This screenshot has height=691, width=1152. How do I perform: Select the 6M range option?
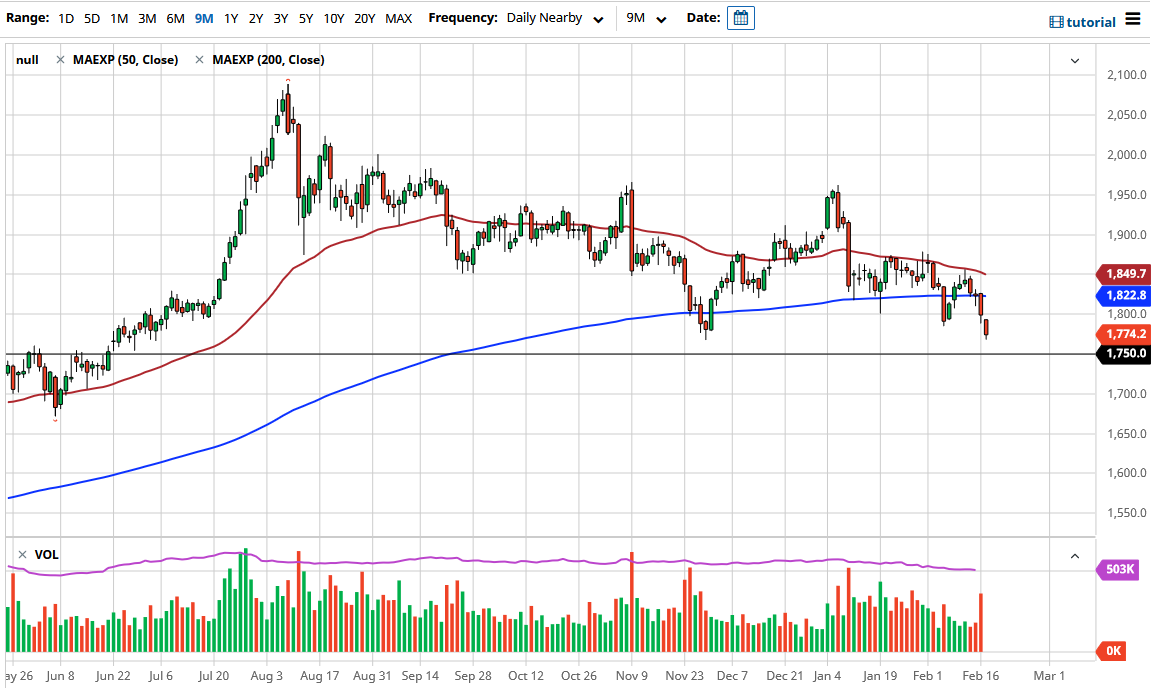[x=176, y=18]
